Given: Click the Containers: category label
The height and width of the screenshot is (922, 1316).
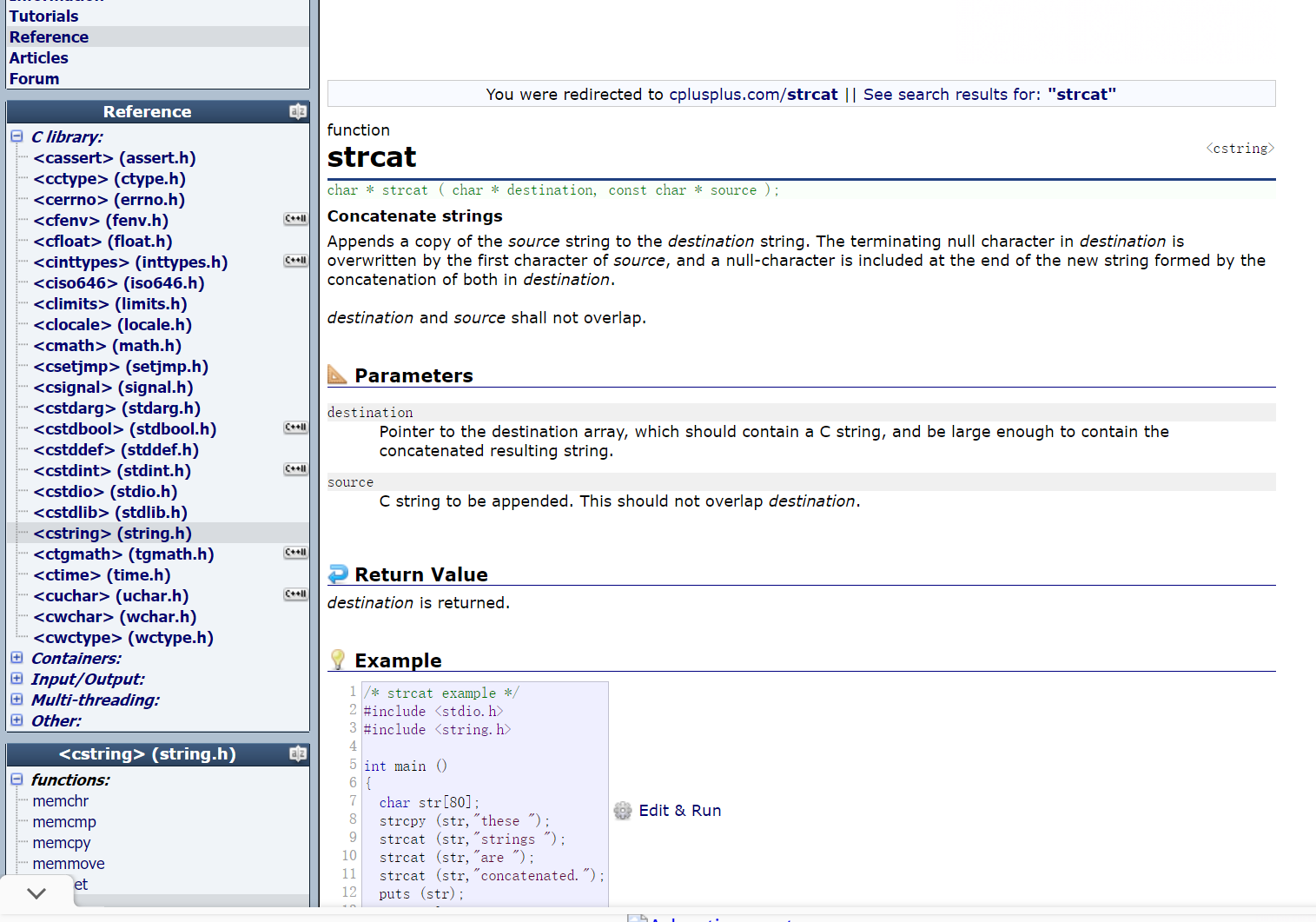Looking at the screenshot, I should click(x=76, y=658).
